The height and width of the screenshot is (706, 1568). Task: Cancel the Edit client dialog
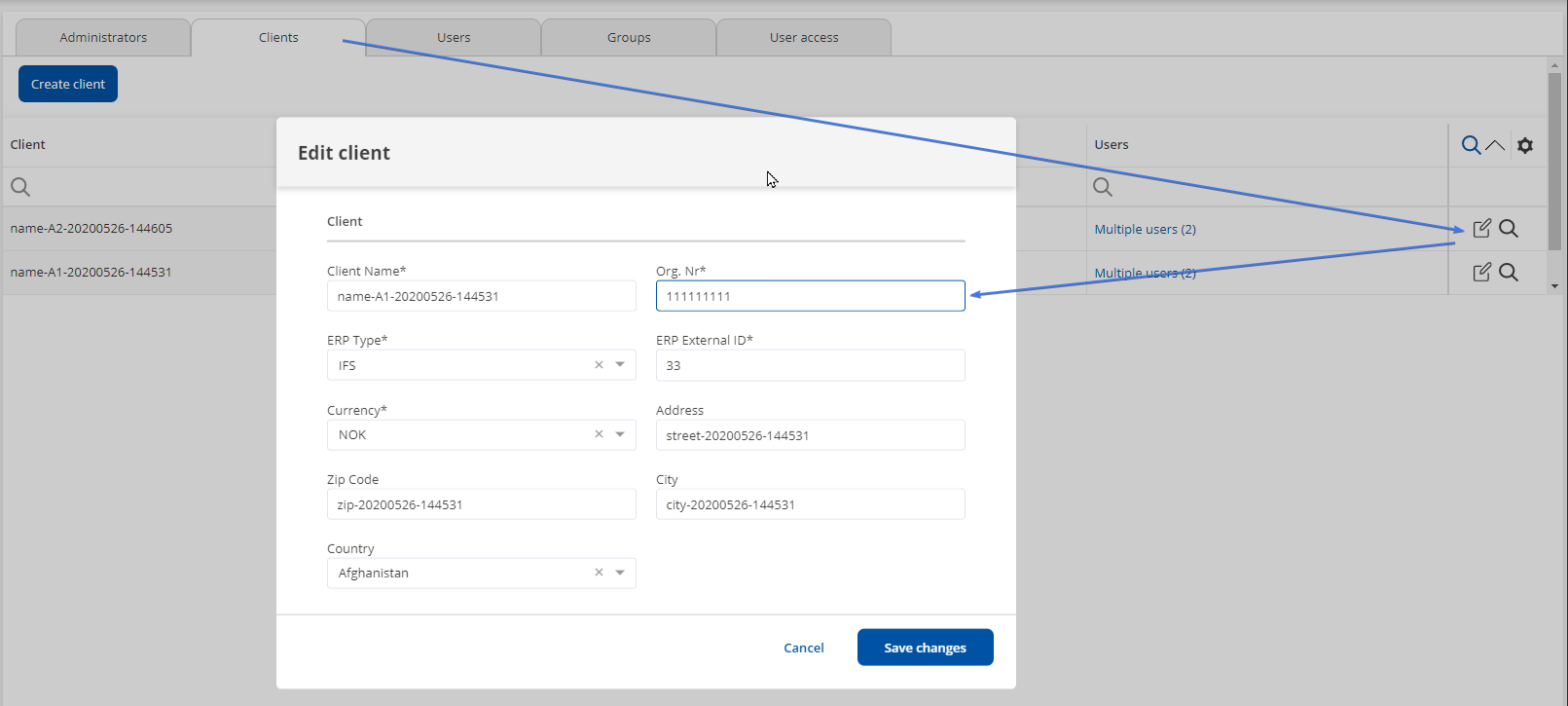click(x=804, y=648)
